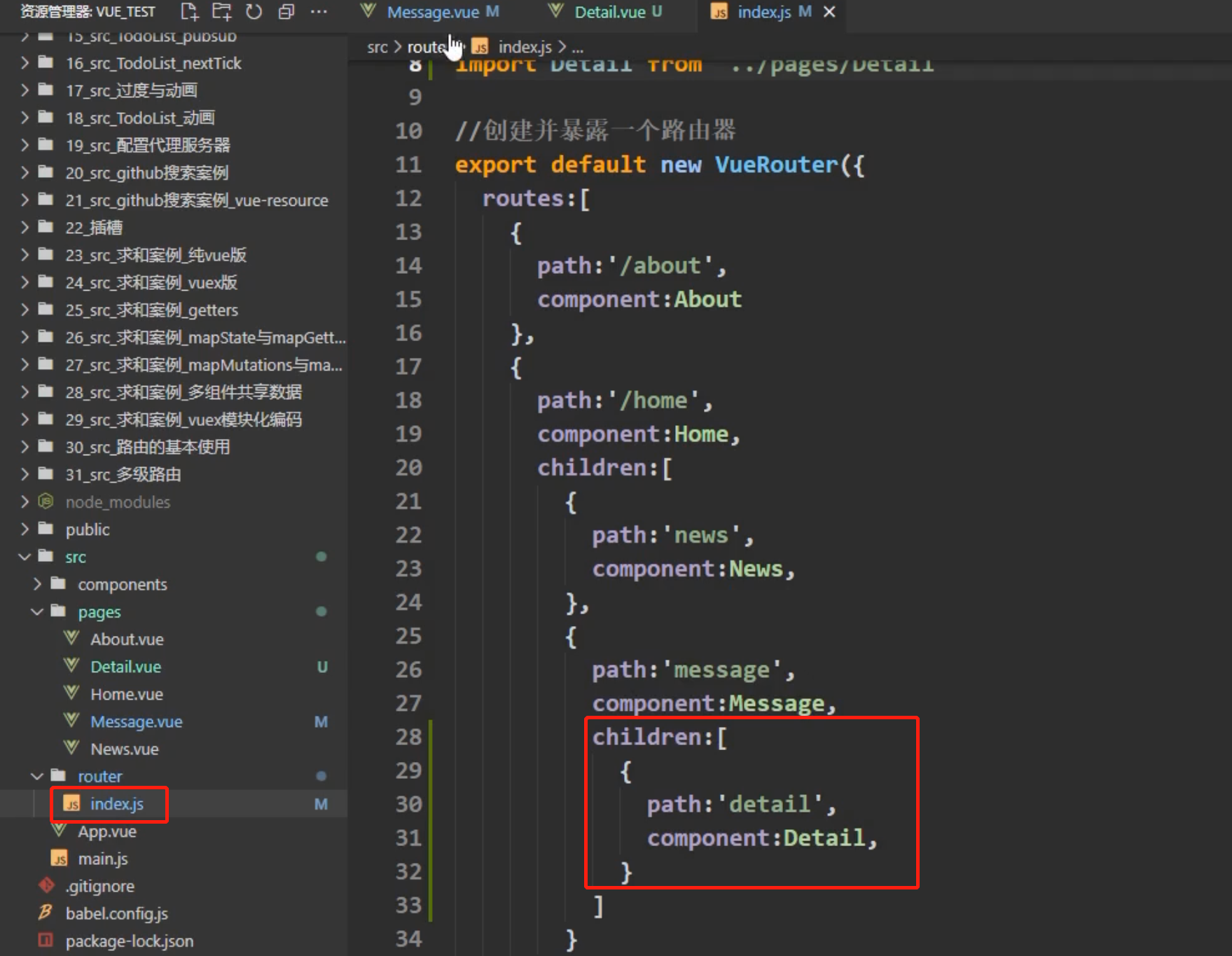Click the node_modules folder icon
The width and height of the screenshot is (1232, 956).
(46, 501)
